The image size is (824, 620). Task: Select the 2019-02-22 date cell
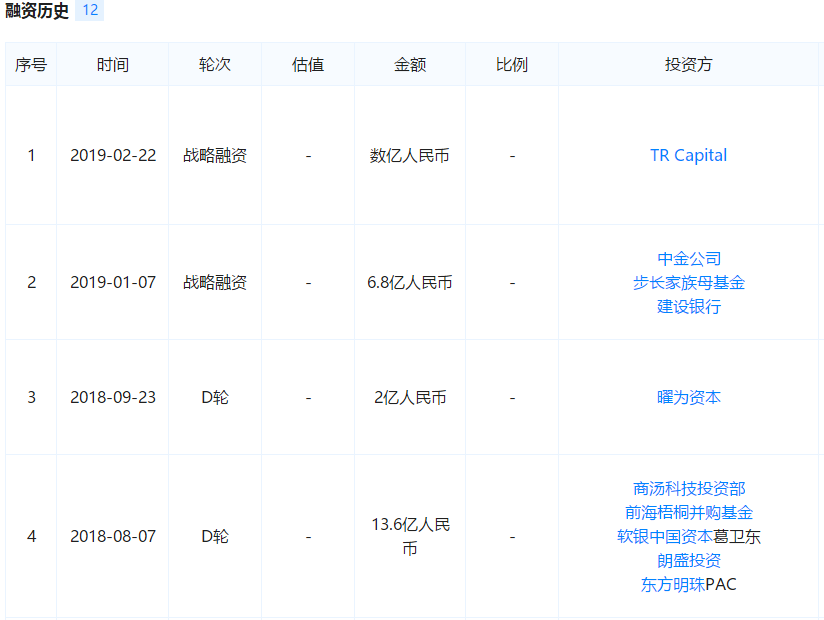(113, 155)
